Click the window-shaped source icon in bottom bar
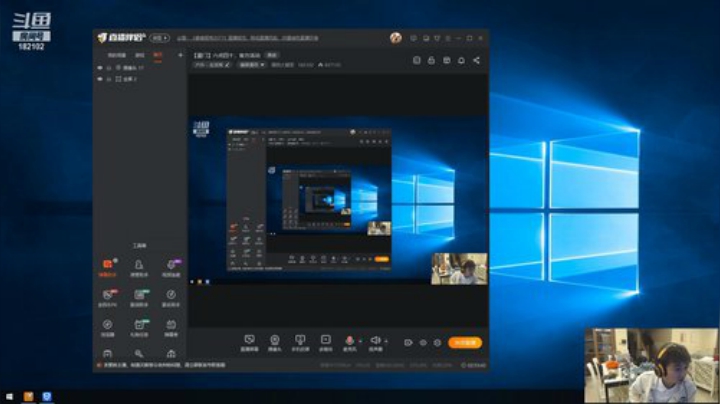720x404 pixels. click(x=326, y=342)
